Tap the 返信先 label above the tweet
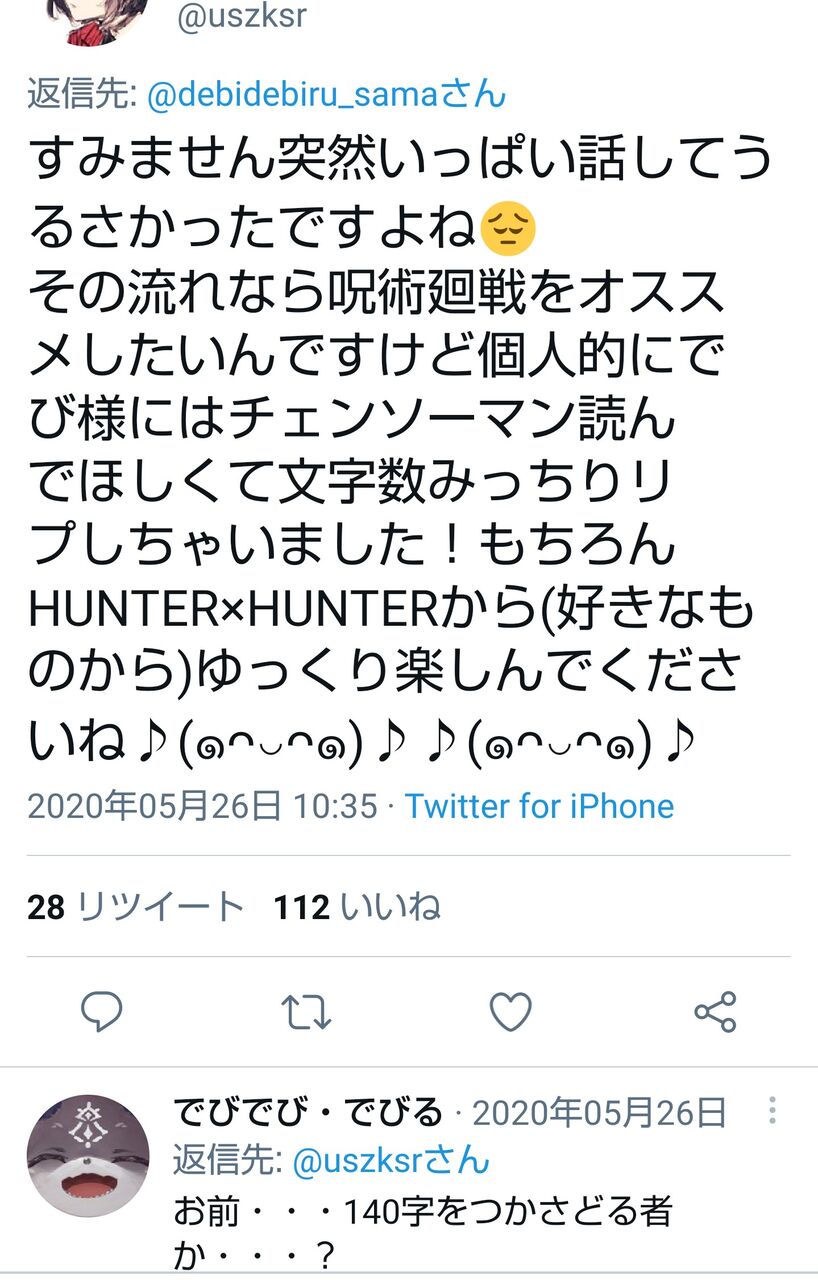 tap(83, 95)
